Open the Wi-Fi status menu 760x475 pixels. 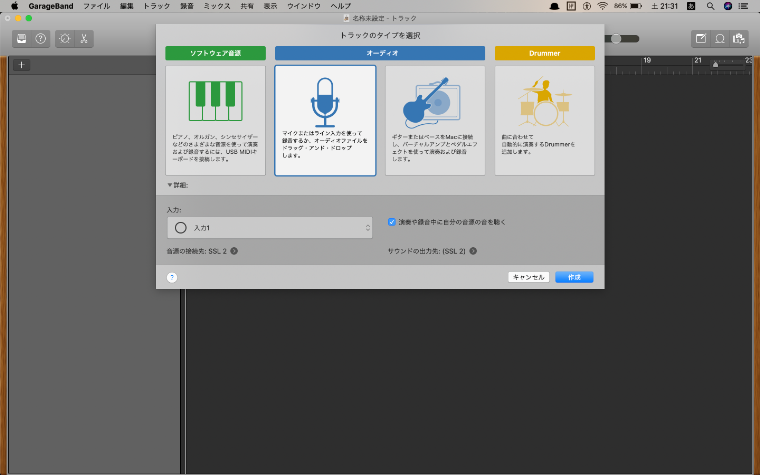click(602, 6)
